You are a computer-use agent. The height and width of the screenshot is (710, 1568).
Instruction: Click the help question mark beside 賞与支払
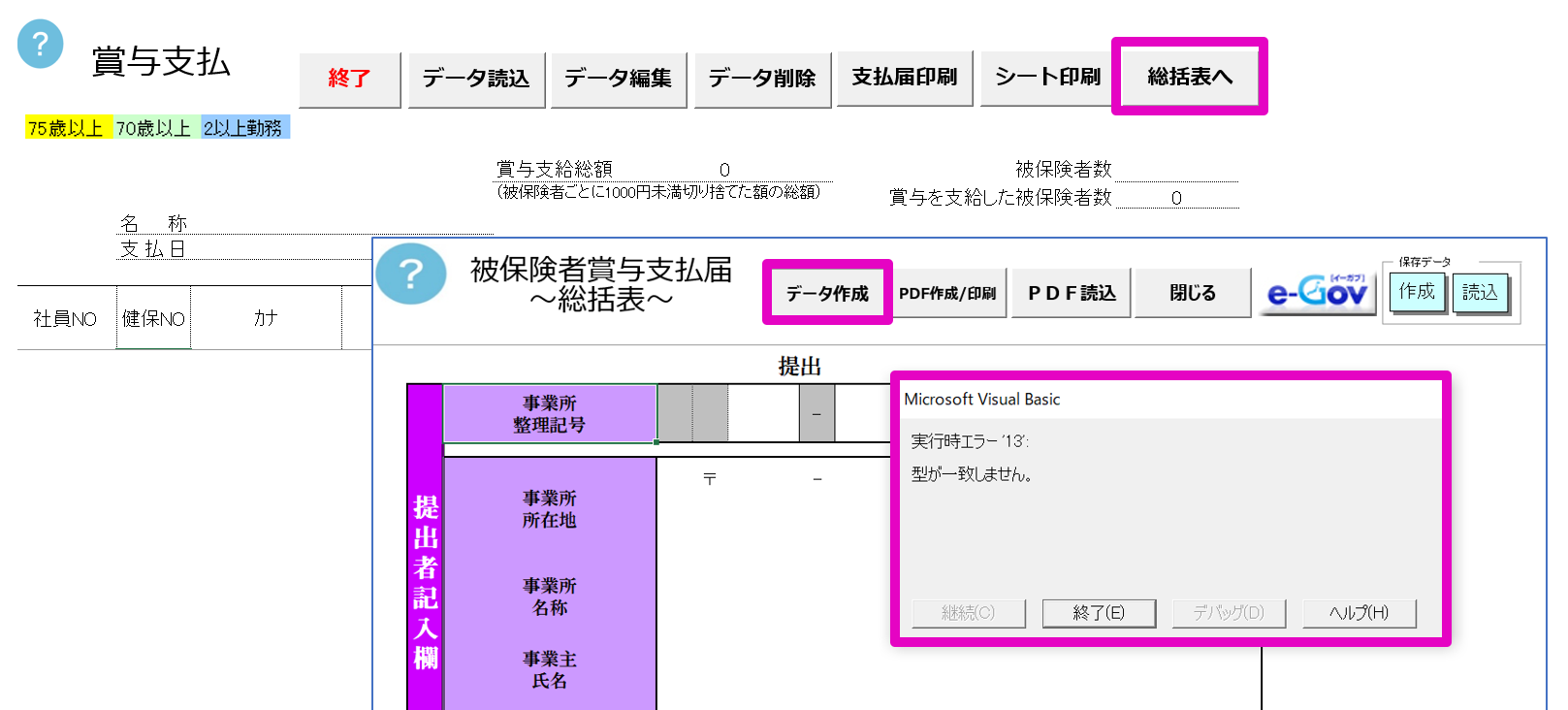click(41, 45)
